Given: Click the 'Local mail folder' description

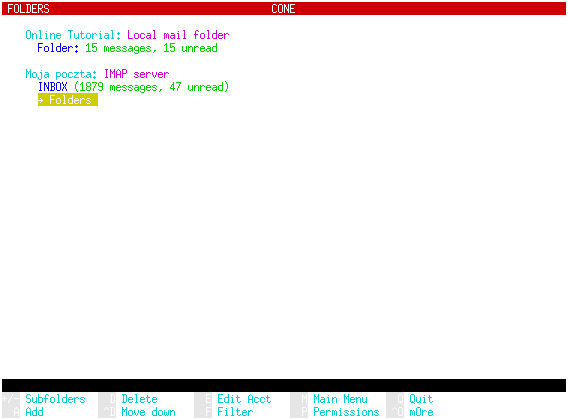Looking at the screenshot, I should 178,35.
